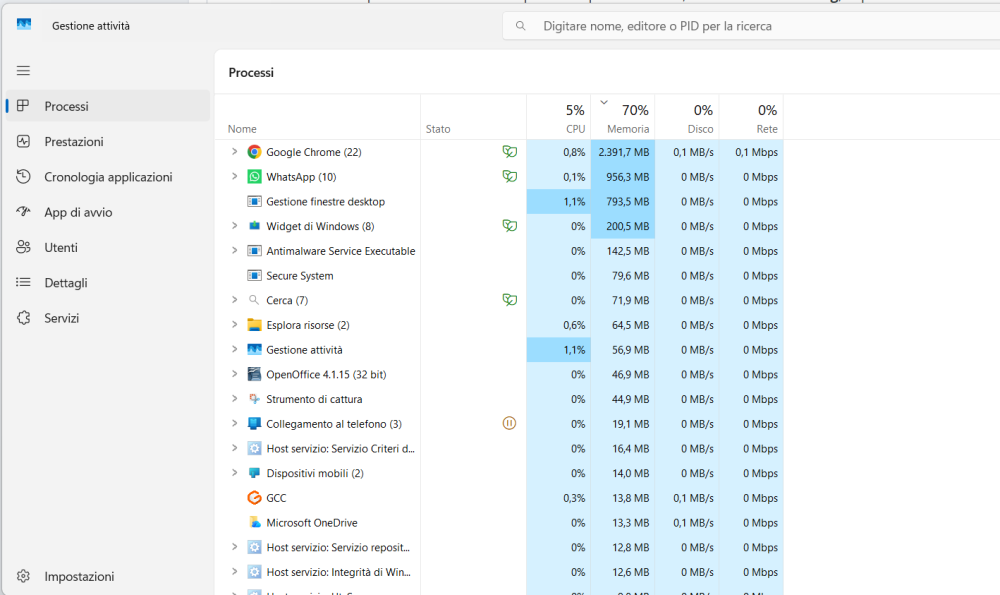The height and width of the screenshot is (595, 1000).
Task: Click the OpenOffice 4.1.15 icon
Action: 254,374
